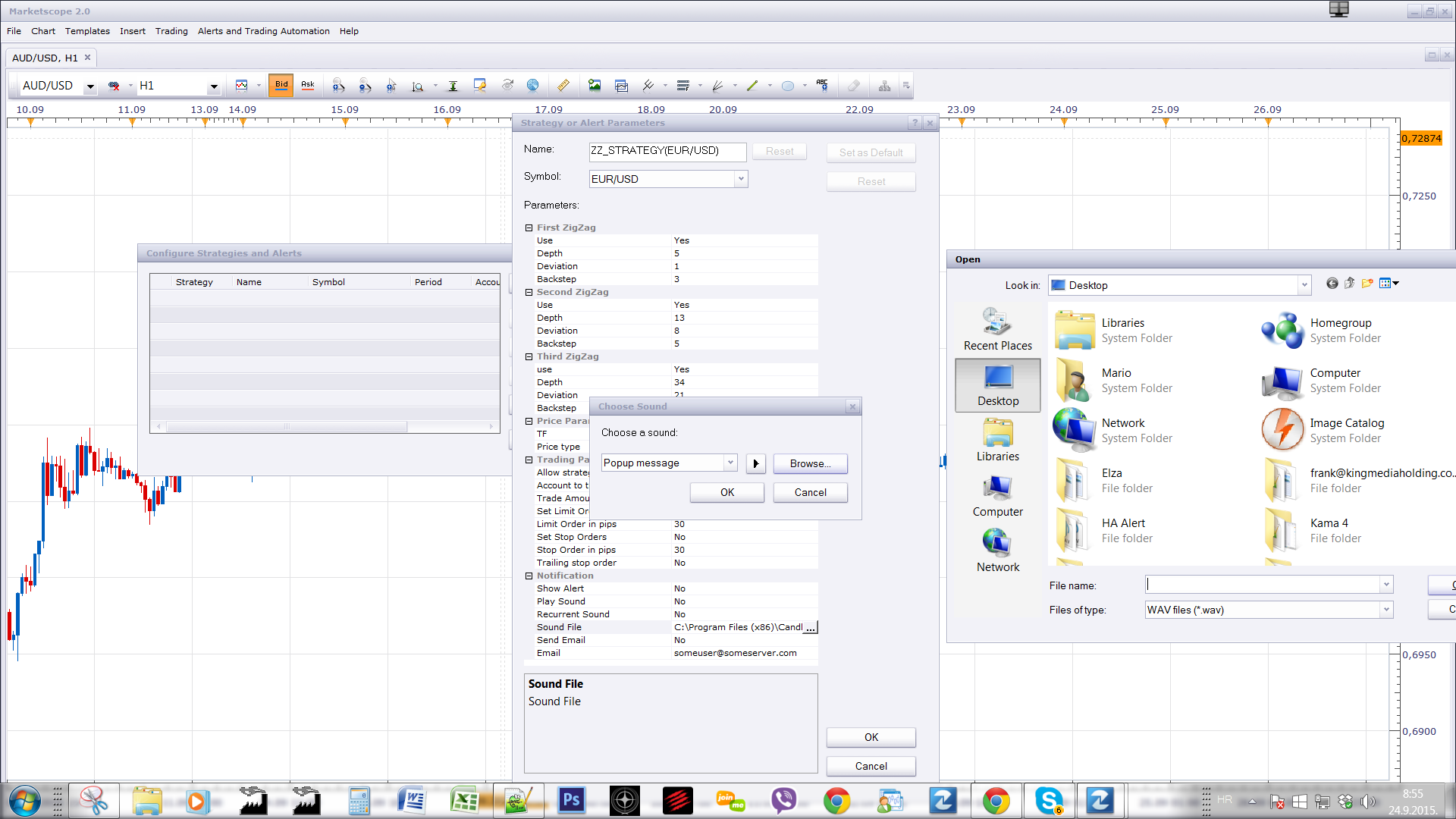
Task: Open the Templates menu
Action: coord(87,31)
